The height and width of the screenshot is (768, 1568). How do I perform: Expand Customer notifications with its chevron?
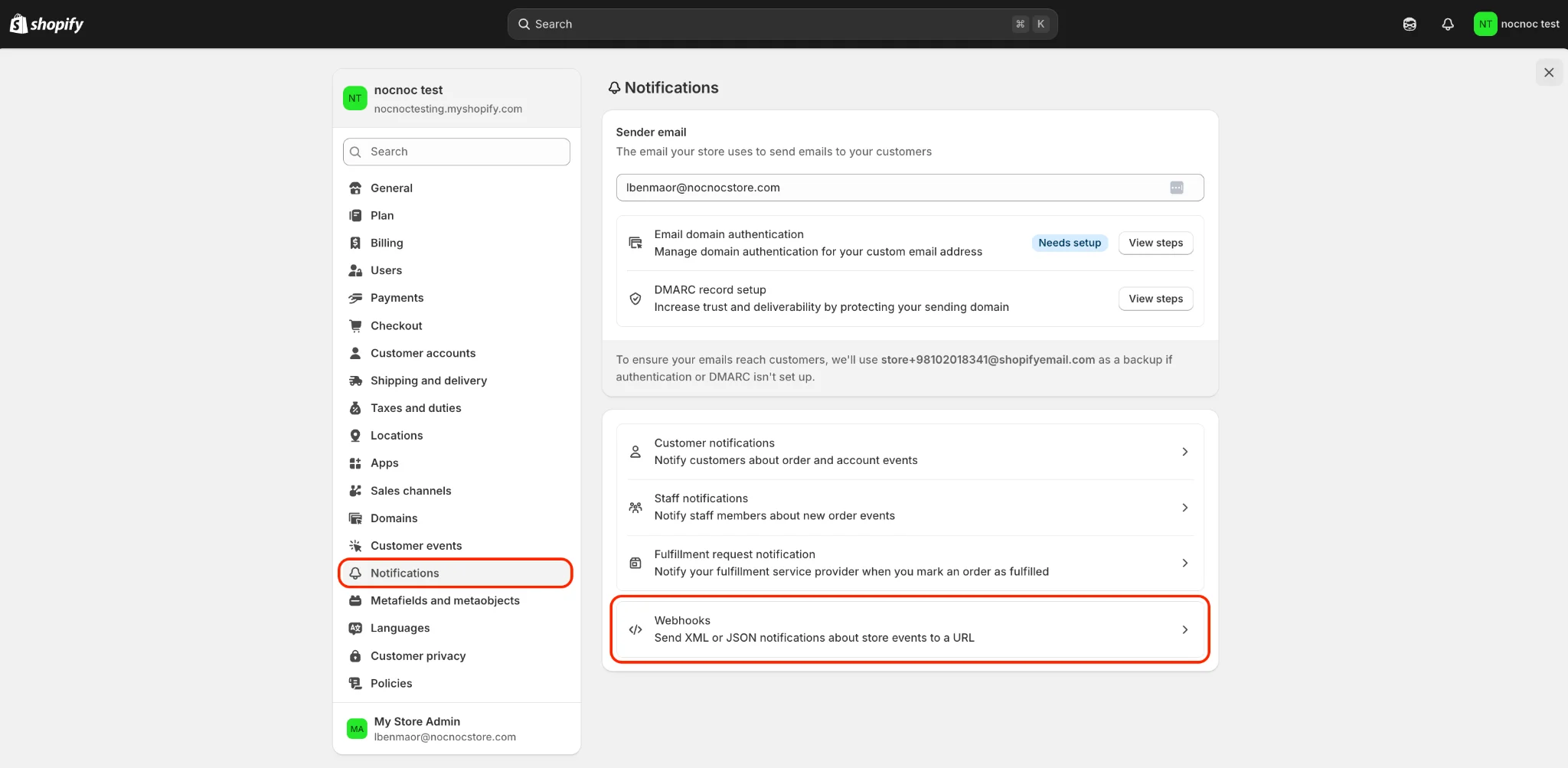click(x=1184, y=452)
